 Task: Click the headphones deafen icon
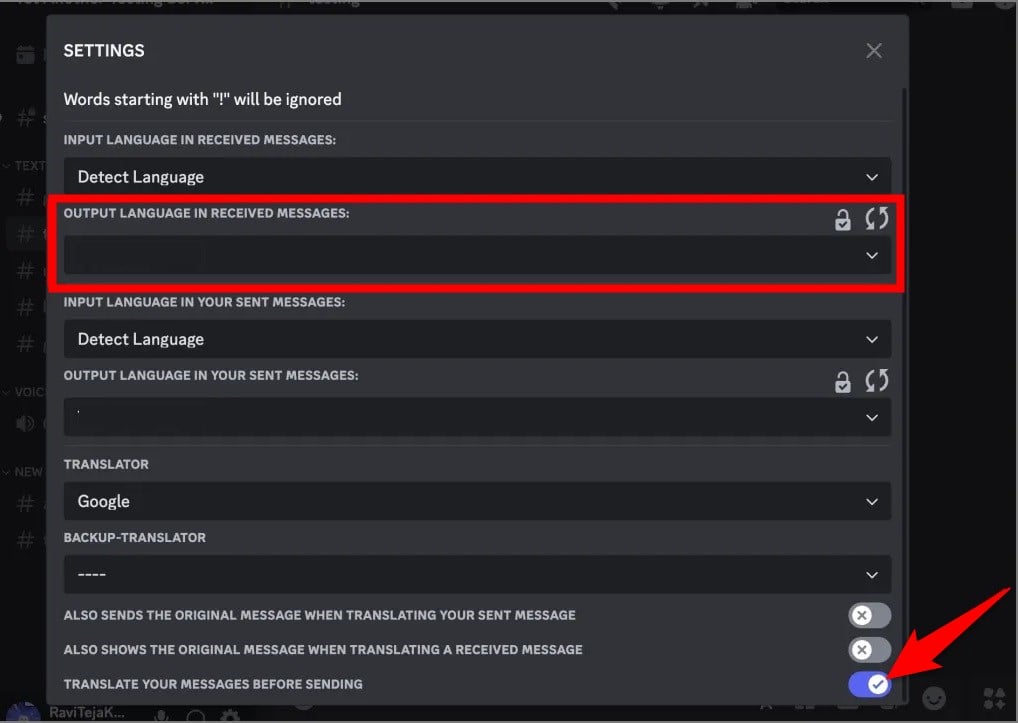click(x=194, y=716)
